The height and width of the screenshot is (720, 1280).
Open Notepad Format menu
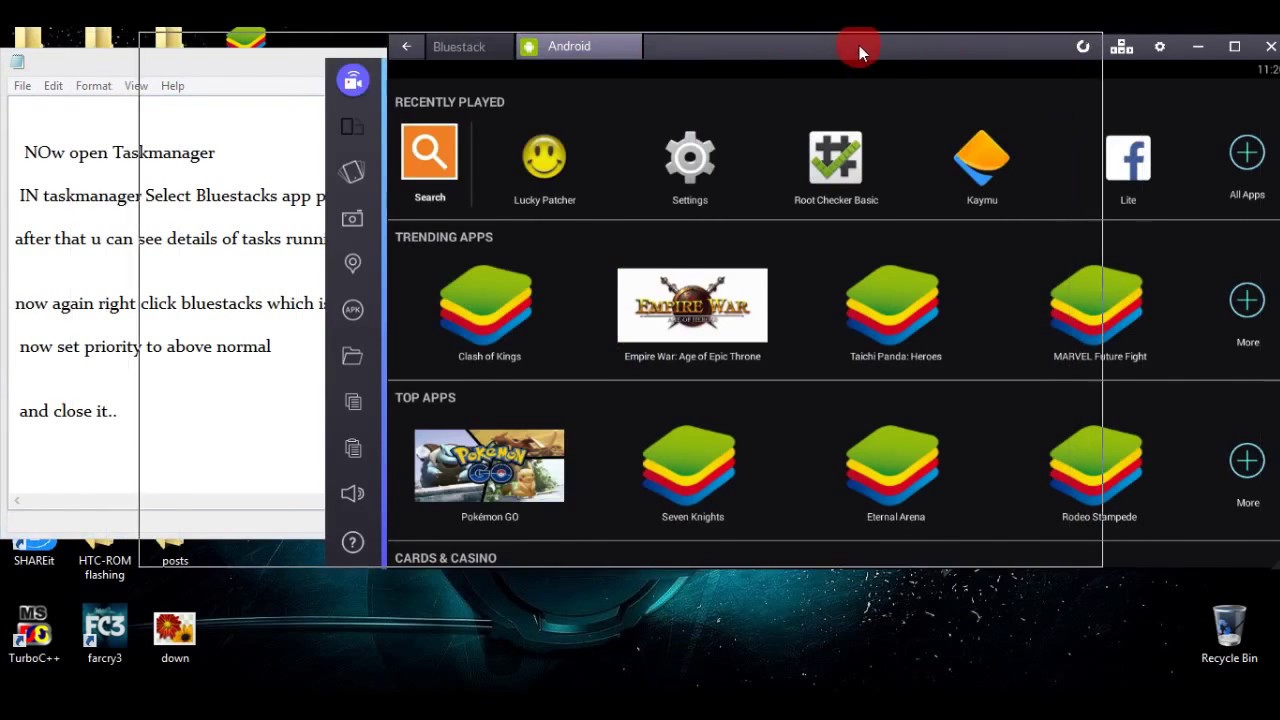(93, 86)
